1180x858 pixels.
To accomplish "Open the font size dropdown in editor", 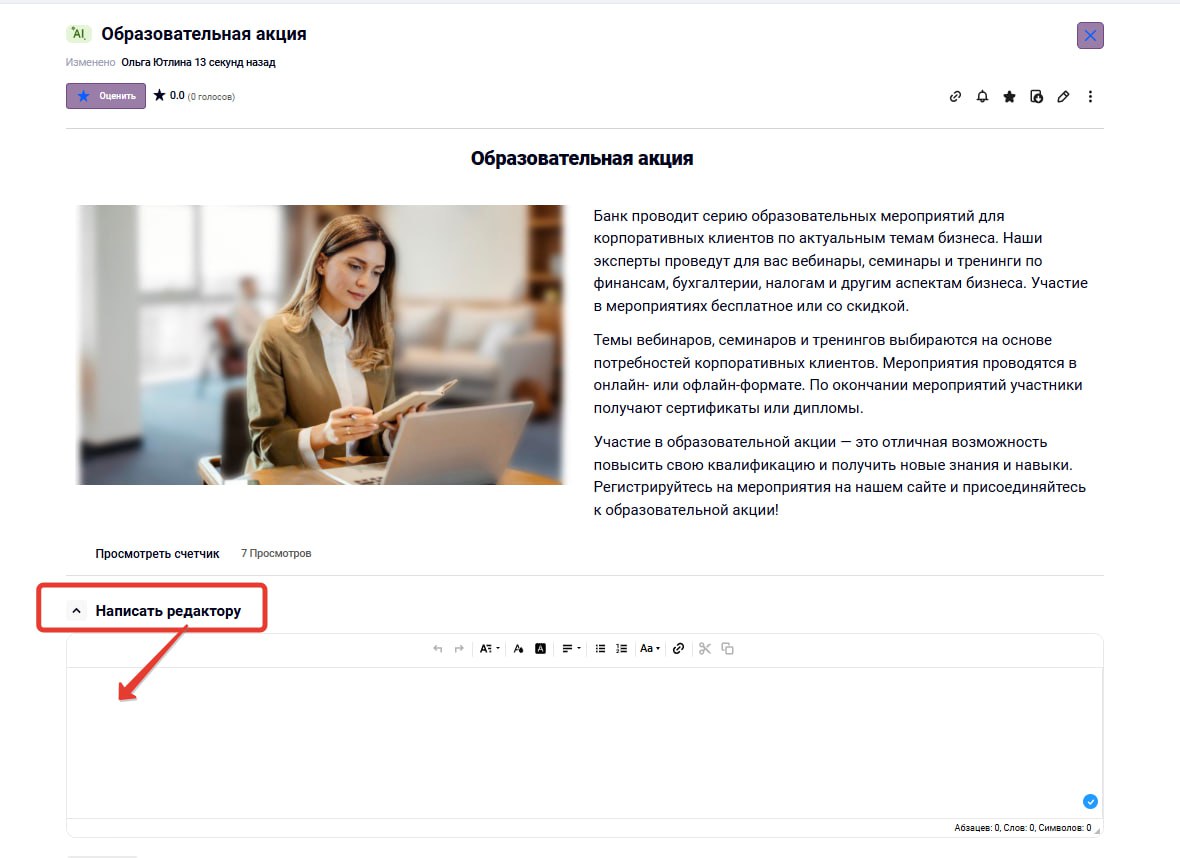I will [x=488, y=648].
